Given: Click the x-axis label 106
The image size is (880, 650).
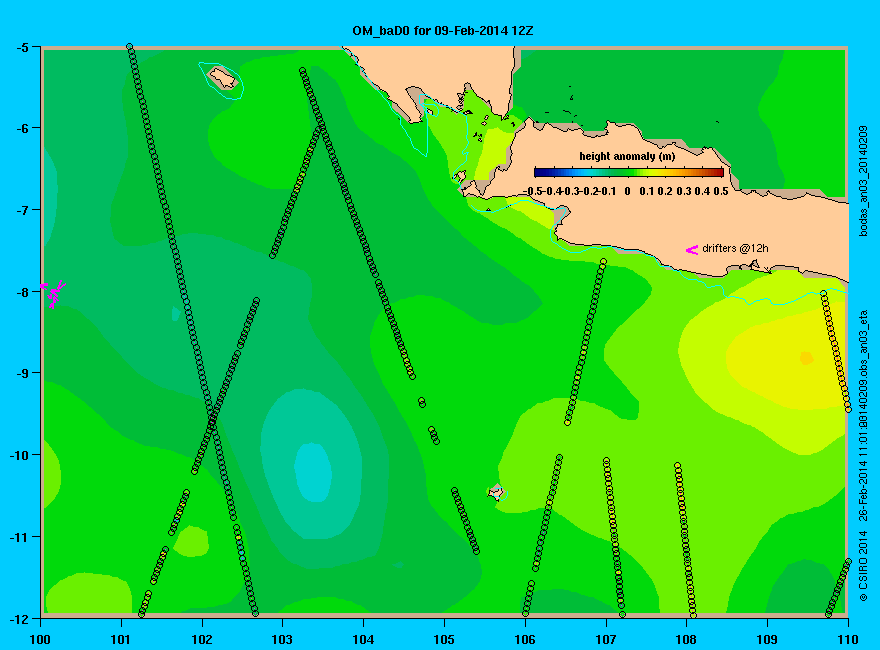Looking at the screenshot, I should [x=525, y=639].
